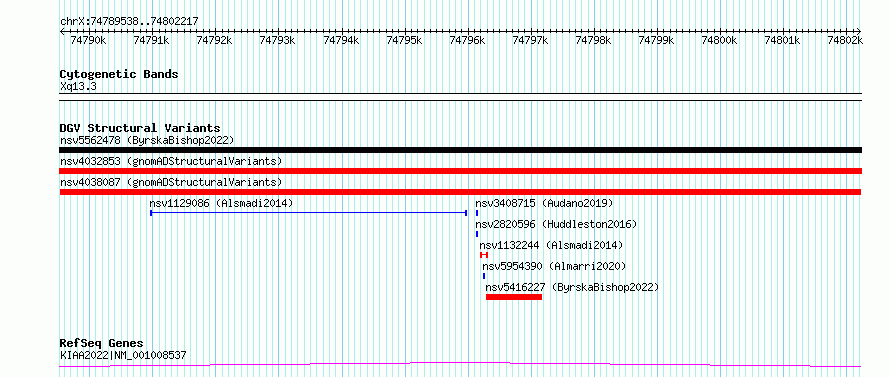Click the blue nsv1129086 variant span
Viewport: 890px width, 377px height.
click(308, 213)
